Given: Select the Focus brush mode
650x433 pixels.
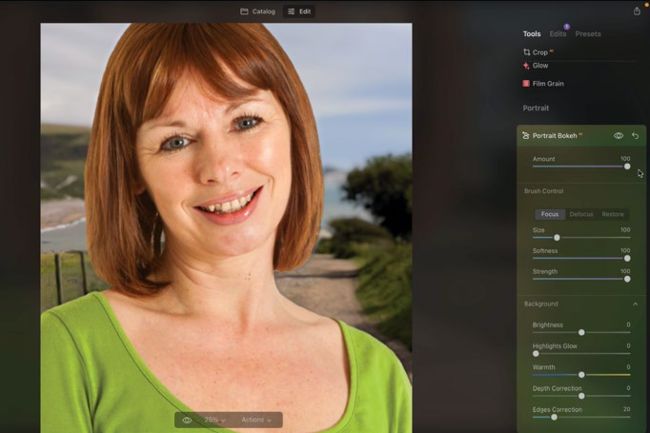Looking at the screenshot, I should 550,214.
